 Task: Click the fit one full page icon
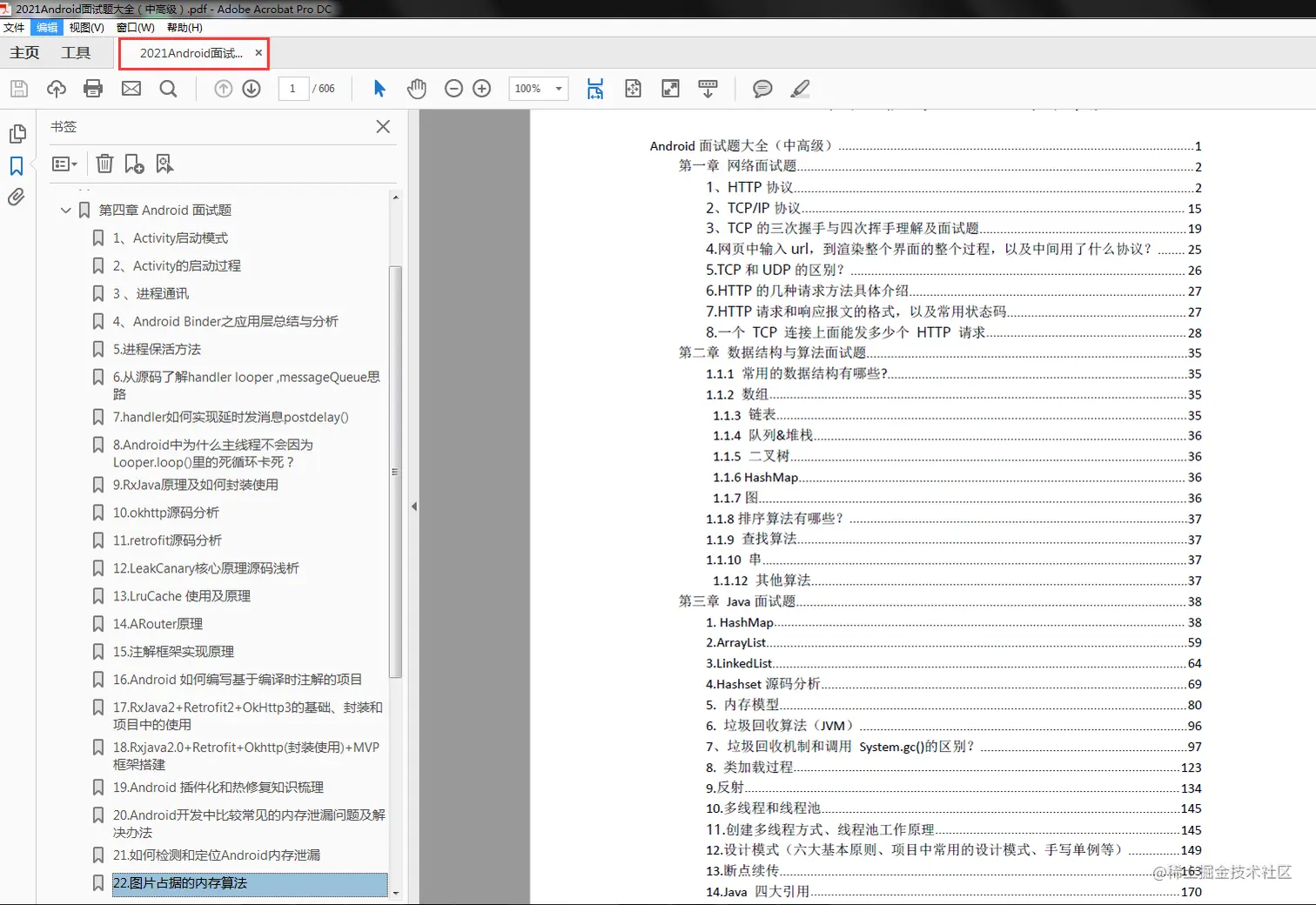[633, 89]
